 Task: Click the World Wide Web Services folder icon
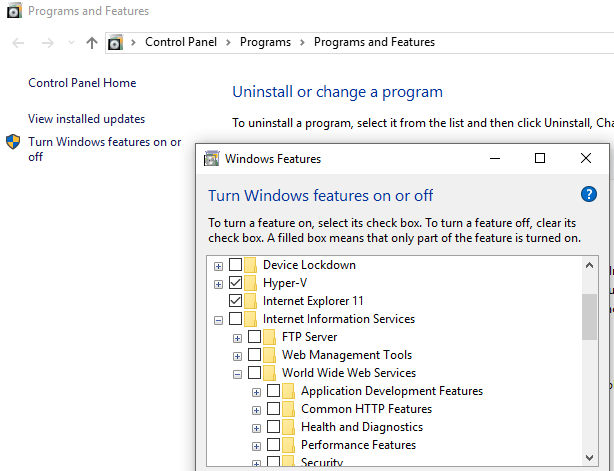pos(270,373)
